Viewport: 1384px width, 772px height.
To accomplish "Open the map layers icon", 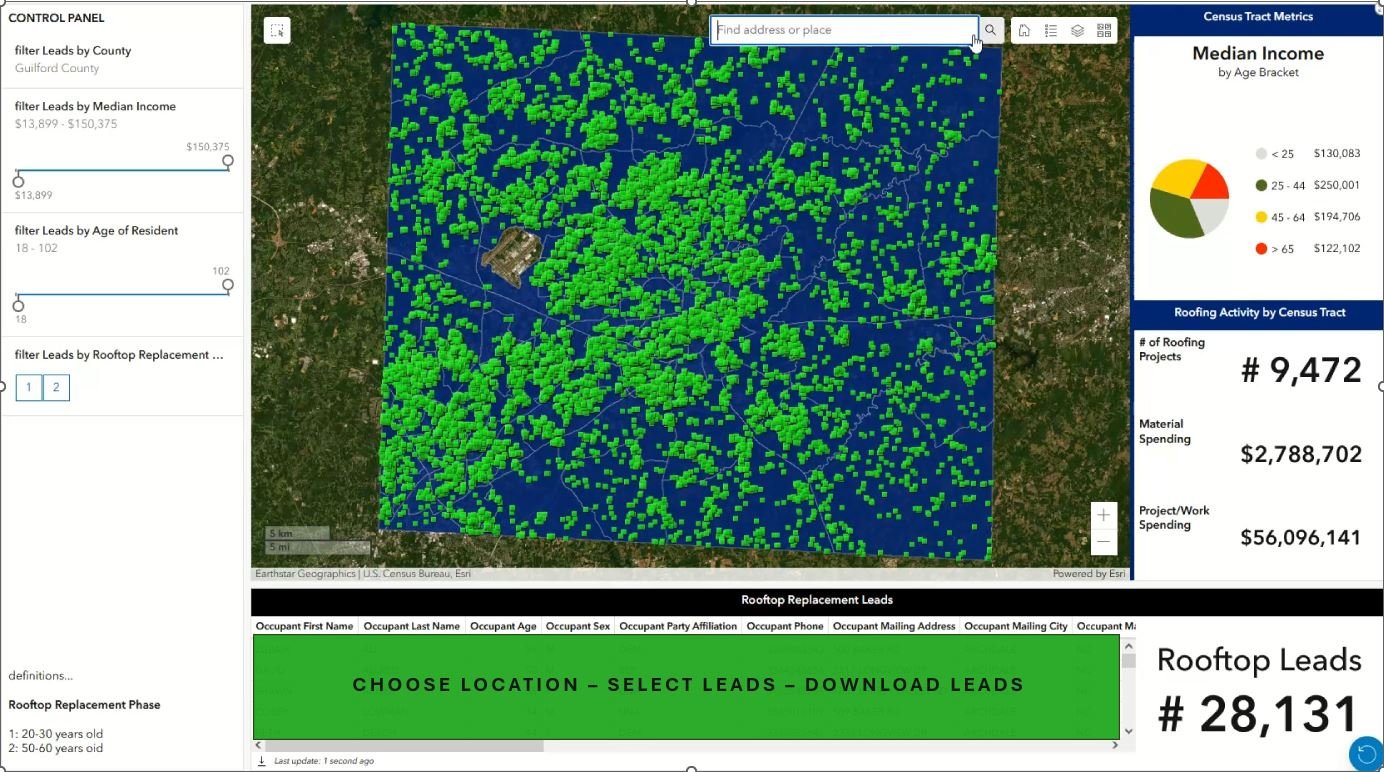I will (1077, 30).
